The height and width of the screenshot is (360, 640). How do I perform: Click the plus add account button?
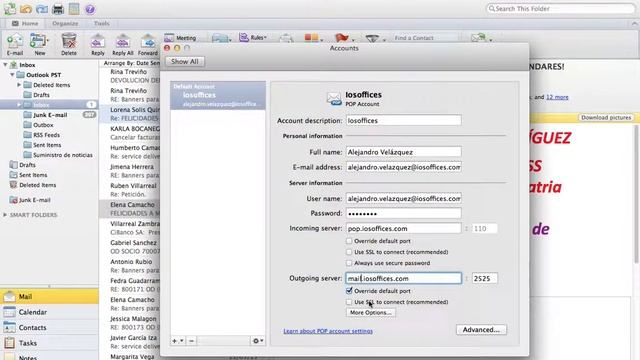177,340
